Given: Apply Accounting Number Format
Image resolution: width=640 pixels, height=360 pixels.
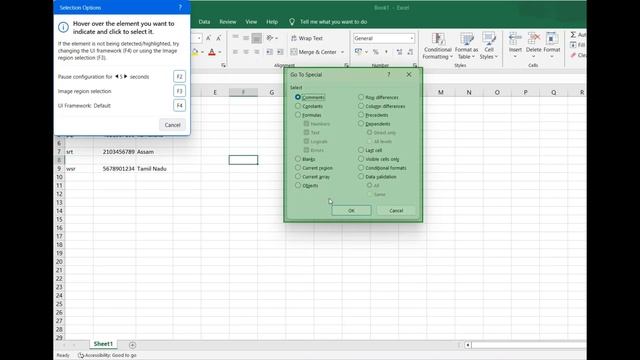Looking at the screenshot, I should click(x=358, y=52).
